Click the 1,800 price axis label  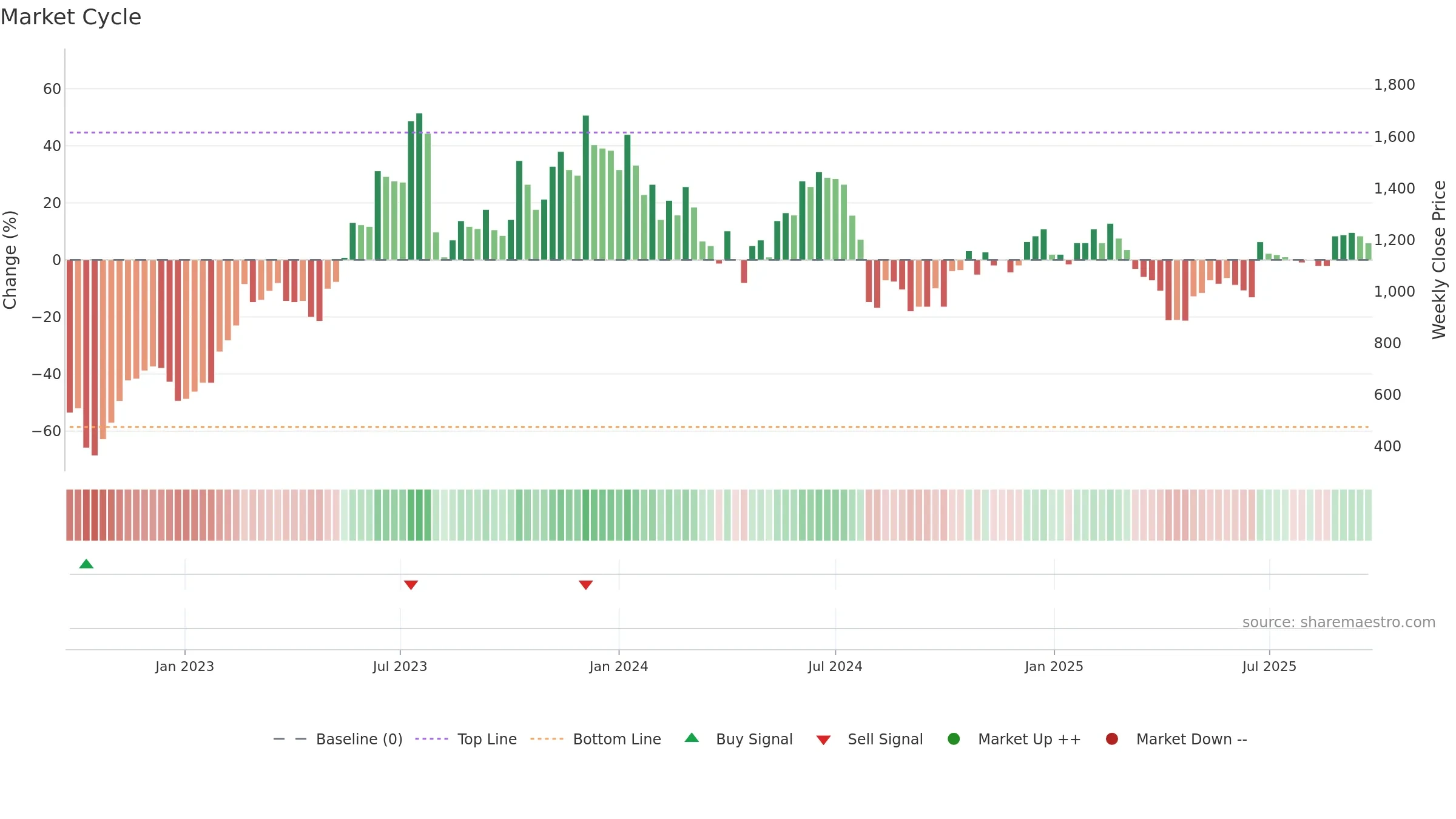(x=1394, y=85)
